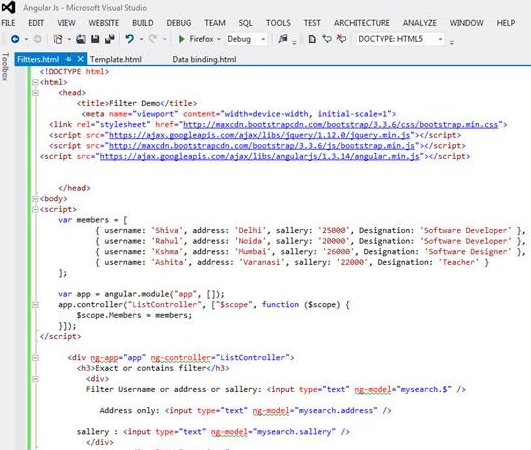Open the ARCHITECTURE menu
Image resolution: width=531 pixels, height=450 pixels.
coord(362,23)
